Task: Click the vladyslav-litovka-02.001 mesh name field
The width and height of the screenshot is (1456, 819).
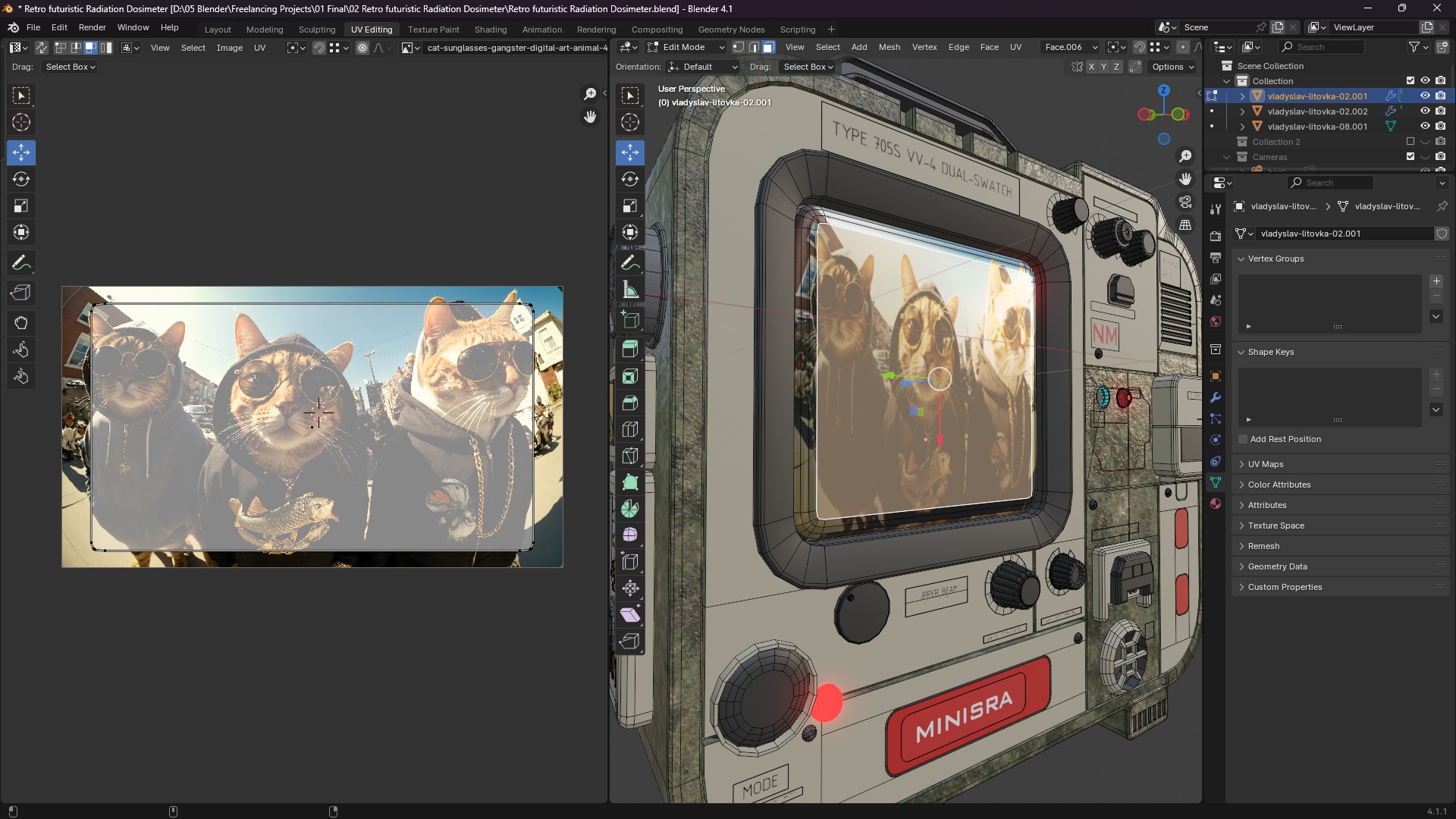Action: tap(1342, 234)
